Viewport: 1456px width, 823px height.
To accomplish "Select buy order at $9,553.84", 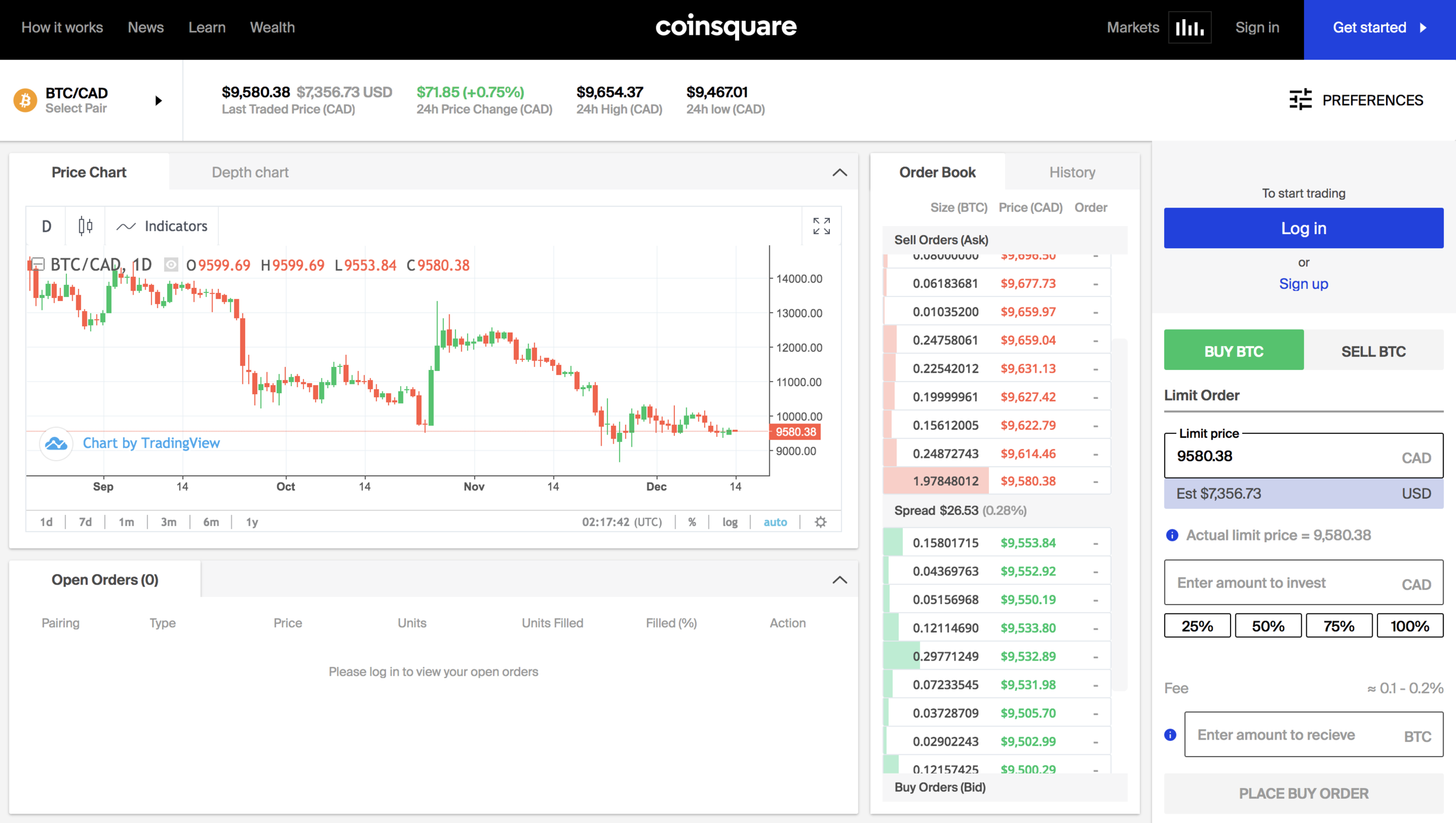I will click(996, 543).
